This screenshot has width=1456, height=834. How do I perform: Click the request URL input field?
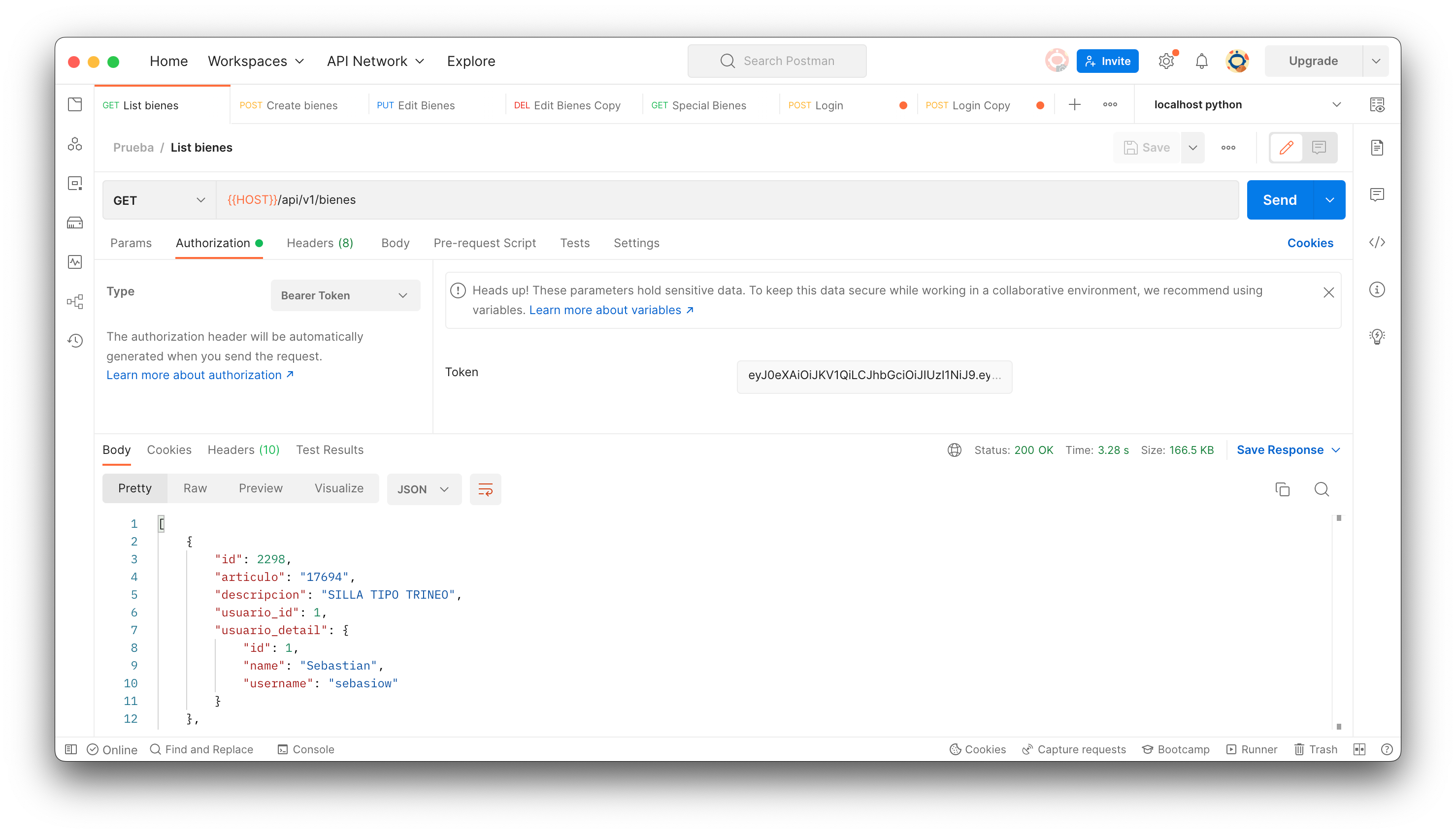point(516,199)
